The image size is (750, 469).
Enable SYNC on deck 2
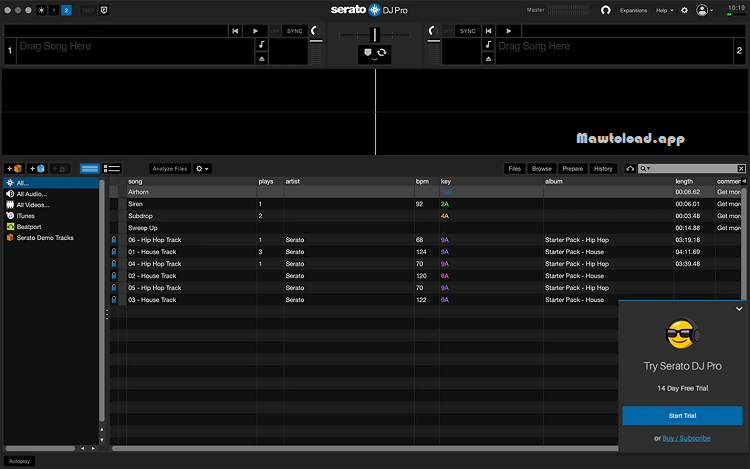coord(468,31)
